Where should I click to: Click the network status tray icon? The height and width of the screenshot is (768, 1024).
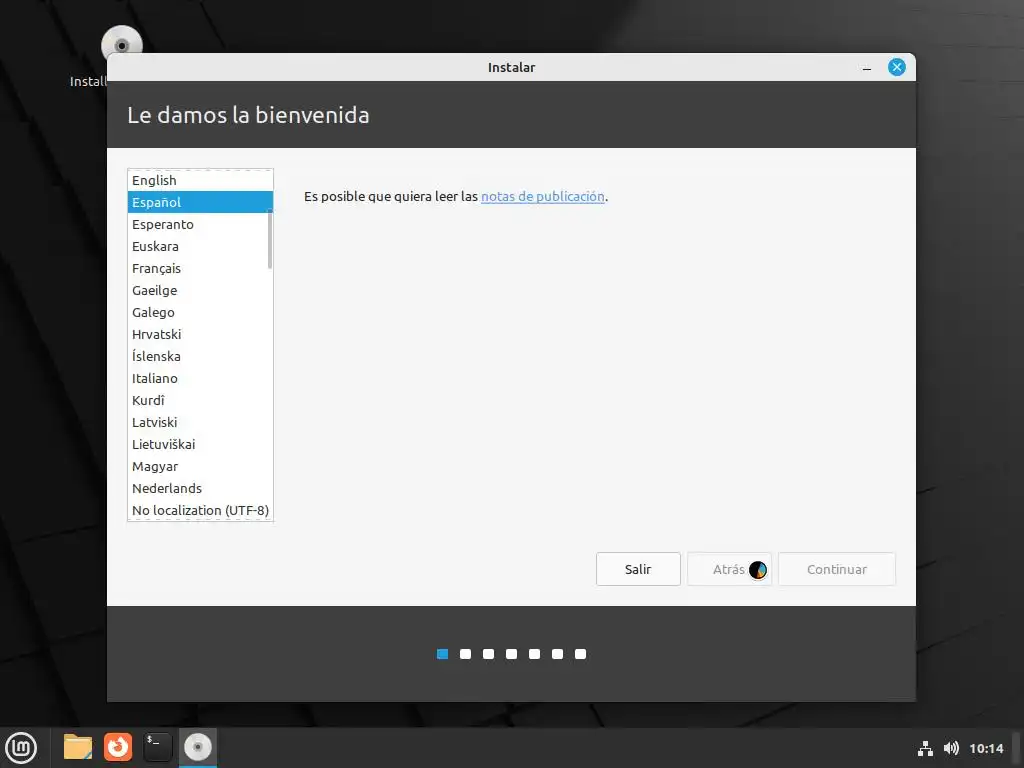[x=925, y=748]
